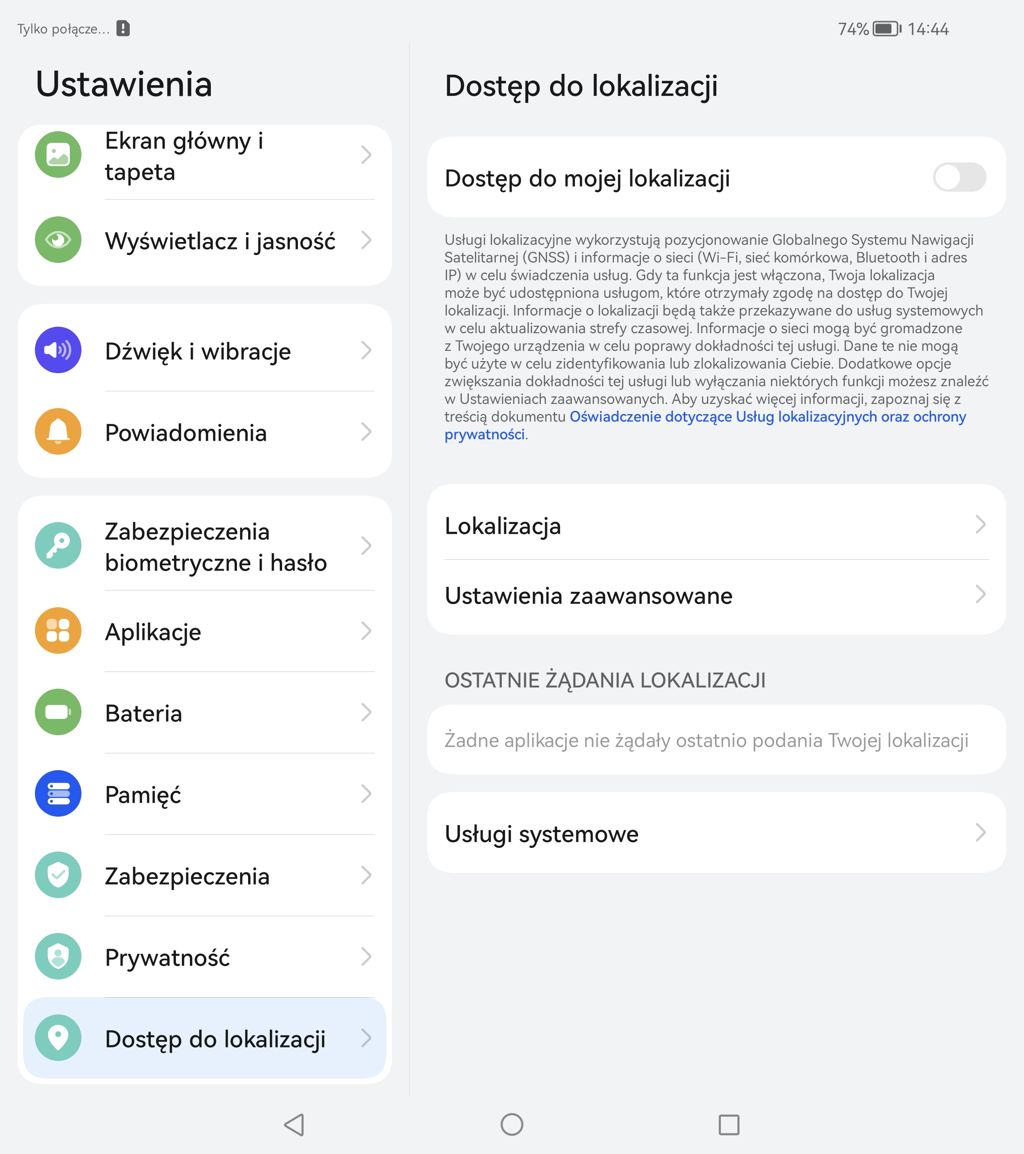Expand Ustawienia zaawansowane chevron
The width and height of the screenshot is (1024, 1154).
[x=980, y=595]
